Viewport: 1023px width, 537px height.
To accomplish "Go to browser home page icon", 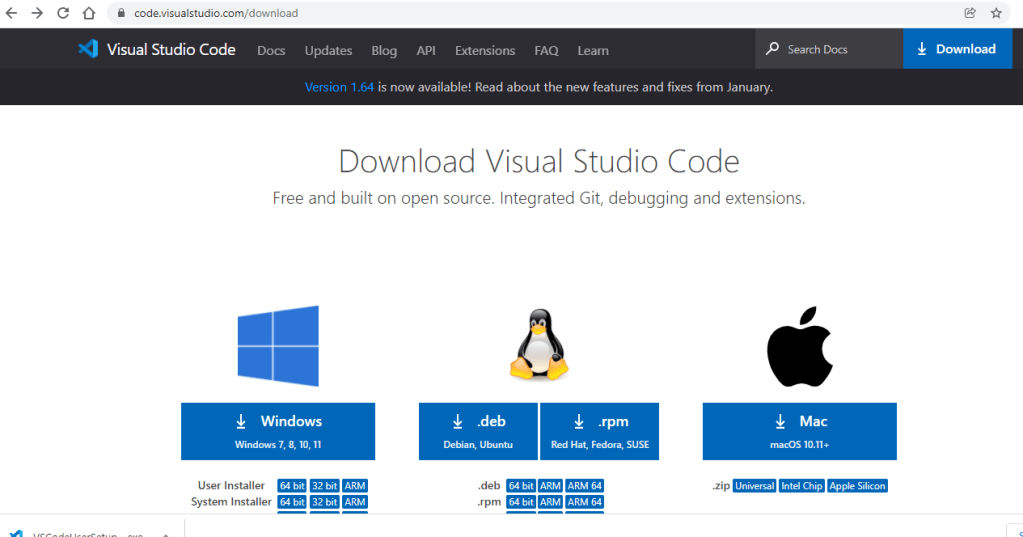I will (x=88, y=13).
